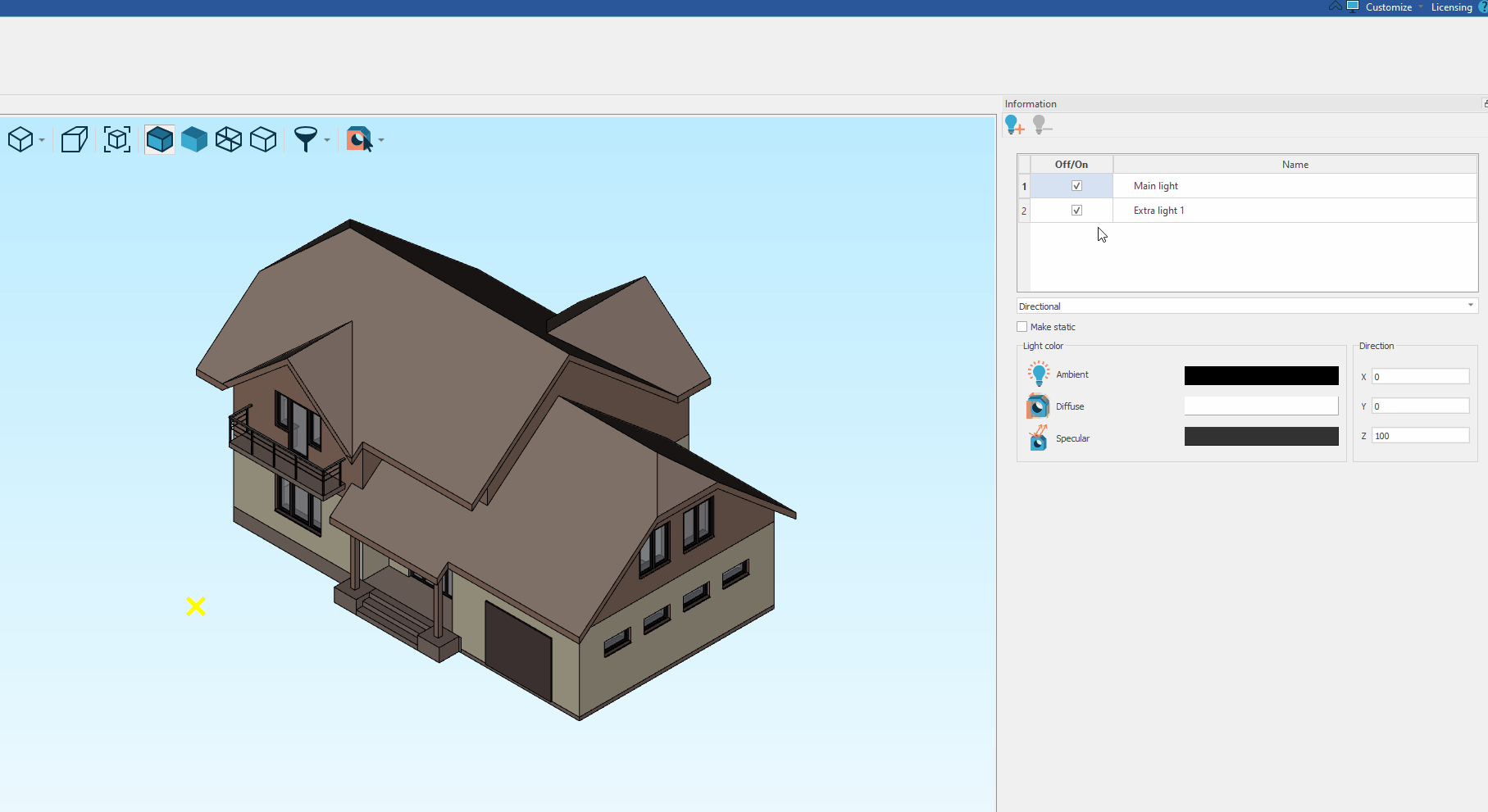This screenshot has height=812, width=1488.
Task: Open the view orientation cube dropdown arrow
Action: (42, 140)
